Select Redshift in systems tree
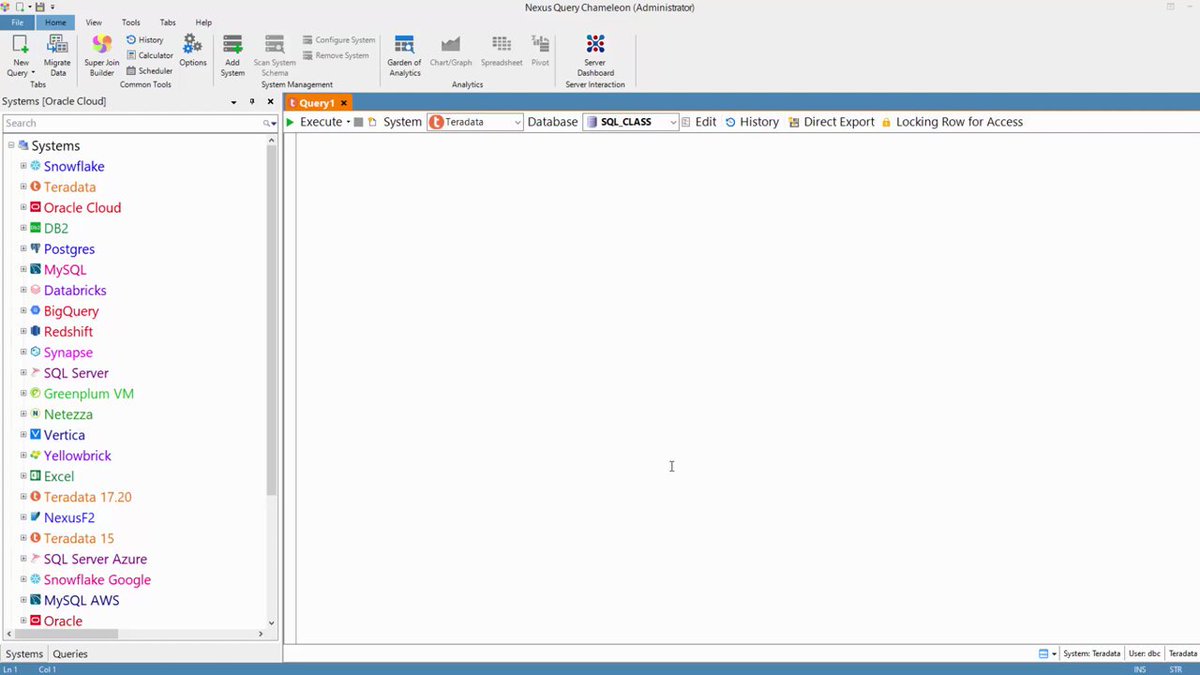 pyautogui.click(x=68, y=331)
